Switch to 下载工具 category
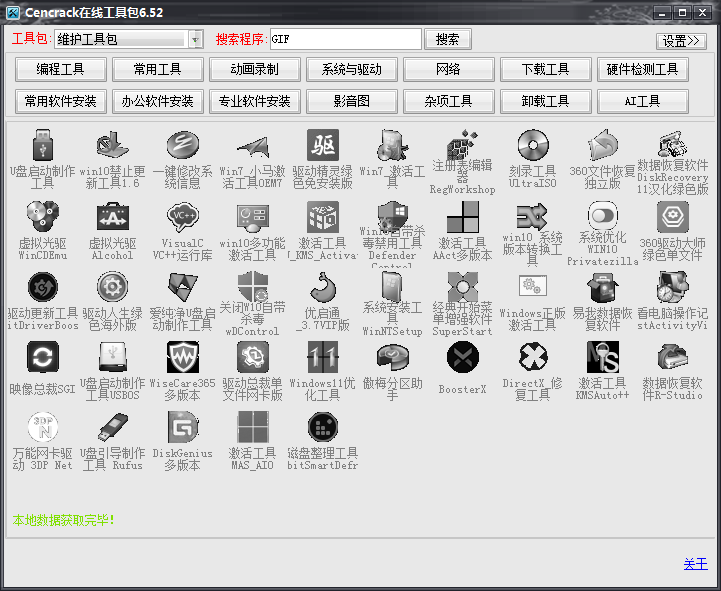Screen dimensions: 721x591 (546, 69)
